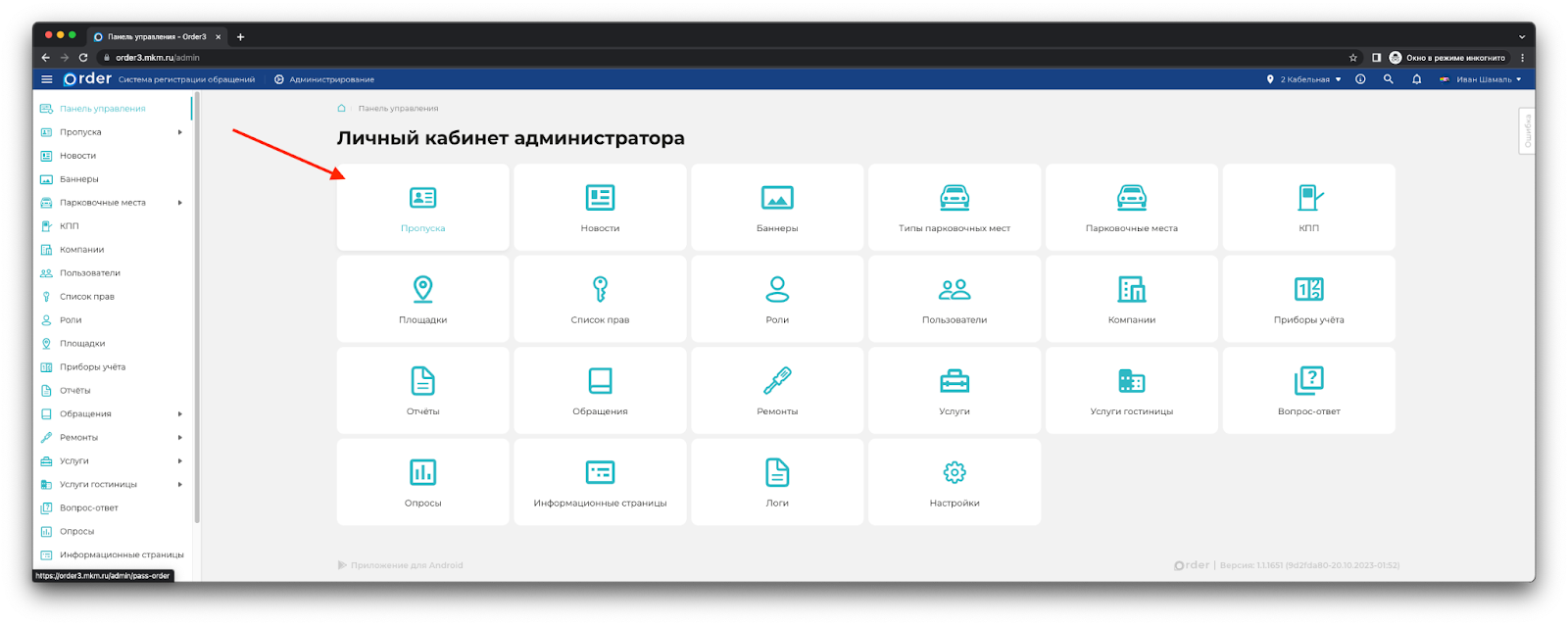Click the notifications bell icon
This screenshot has width=1568, height=625.
pyautogui.click(x=1416, y=79)
